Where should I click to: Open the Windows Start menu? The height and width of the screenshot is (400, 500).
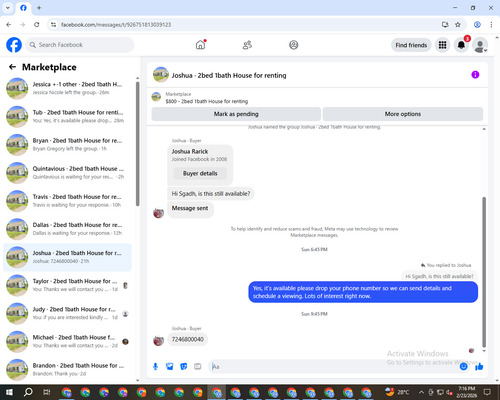click(x=9, y=392)
